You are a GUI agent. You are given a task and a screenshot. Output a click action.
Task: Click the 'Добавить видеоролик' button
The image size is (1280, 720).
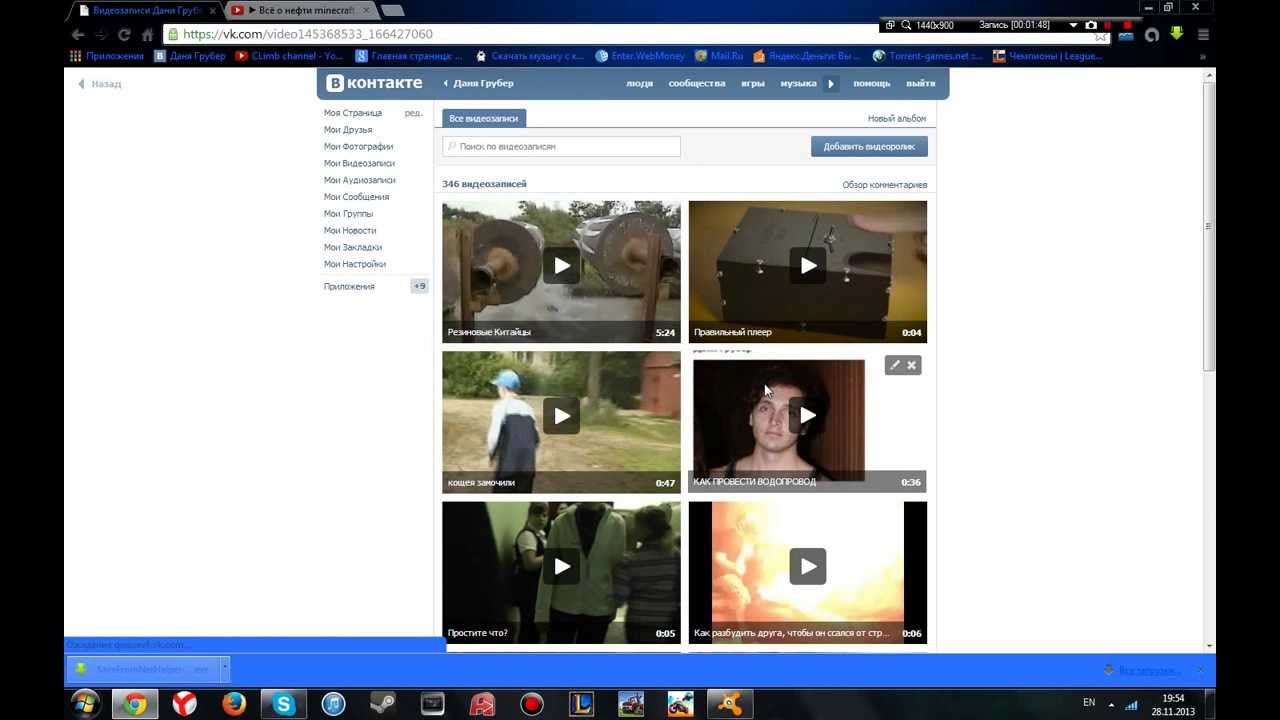point(869,146)
